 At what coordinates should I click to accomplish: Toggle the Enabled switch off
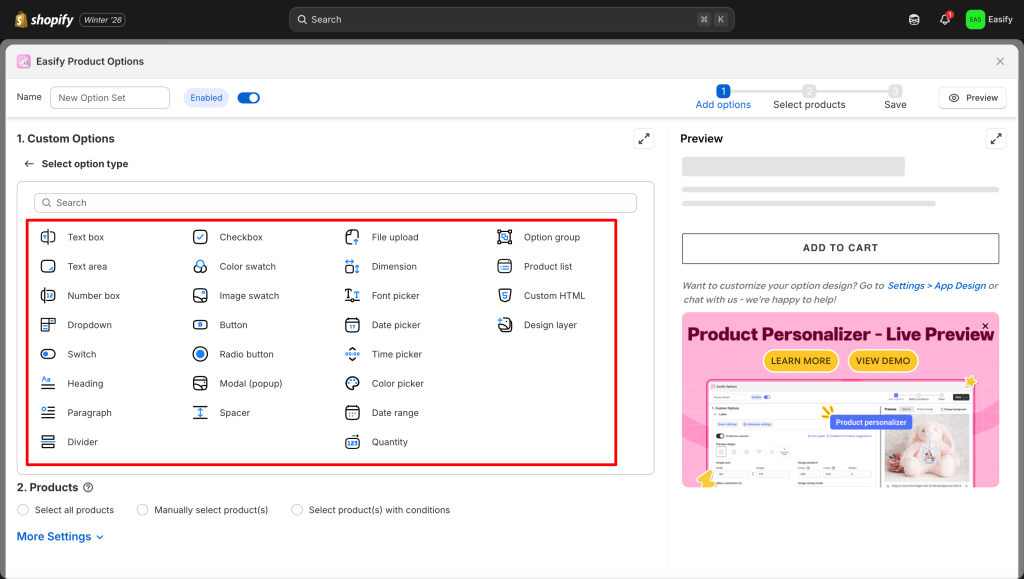click(x=249, y=98)
